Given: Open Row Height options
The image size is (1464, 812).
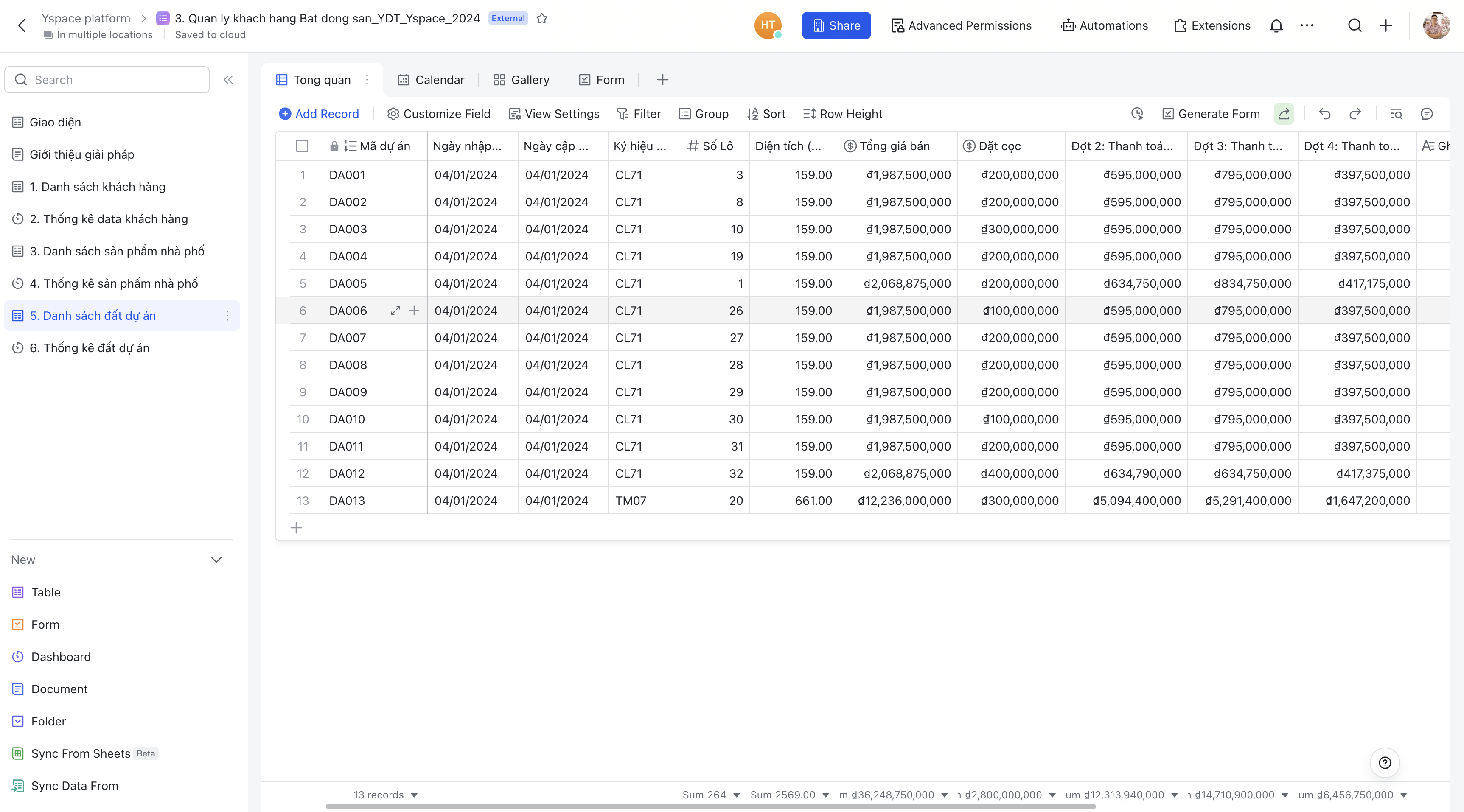Looking at the screenshot, I should coord(842,114).
